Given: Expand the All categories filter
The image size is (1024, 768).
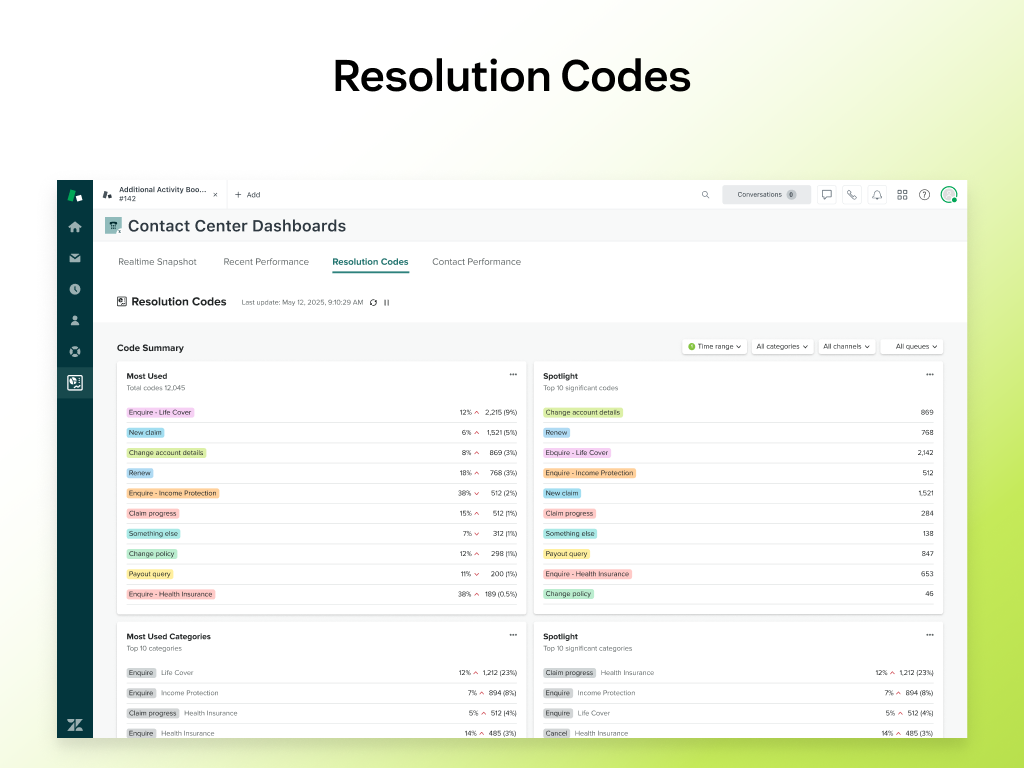Looking at the screenshot, I should (x=782, y=347).
